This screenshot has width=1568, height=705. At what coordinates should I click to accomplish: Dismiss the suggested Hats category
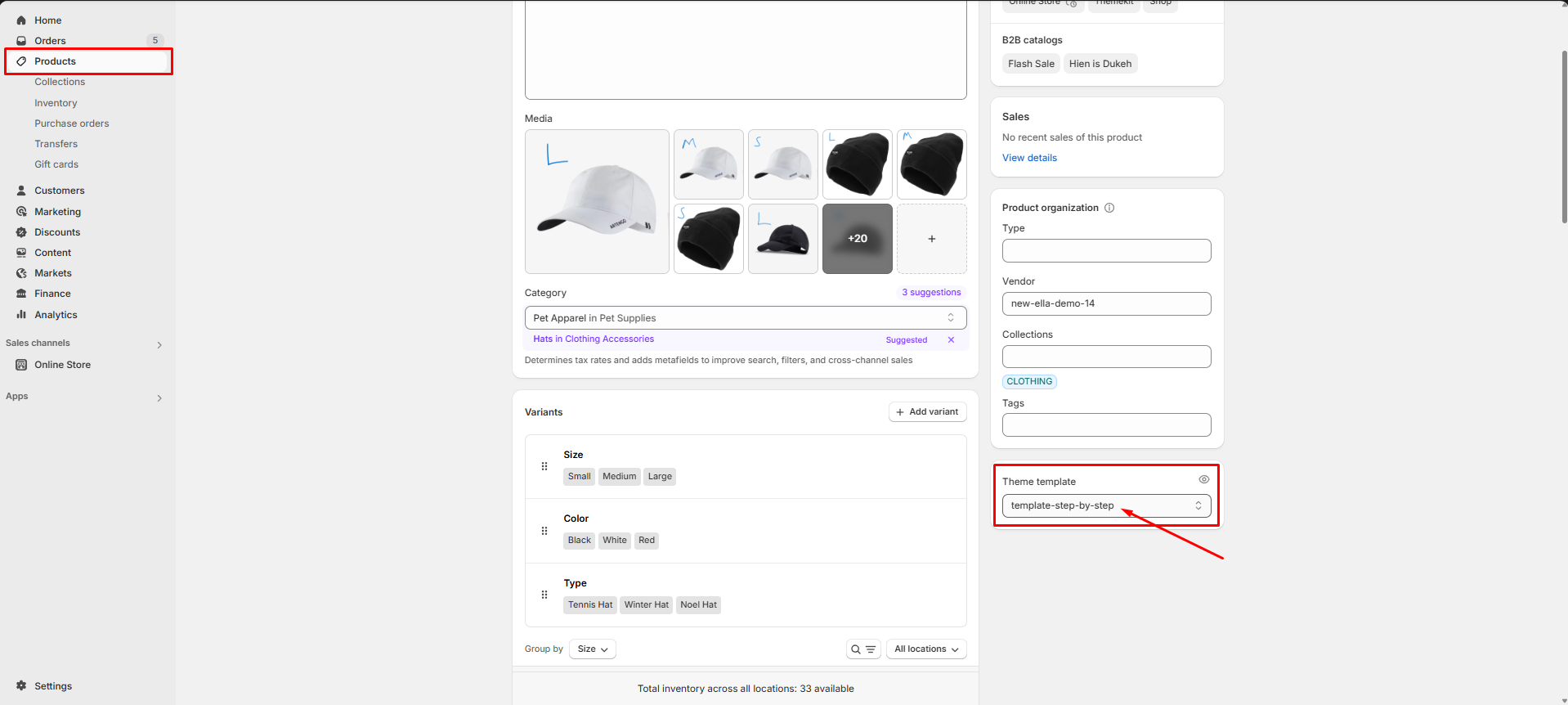(x=951, y=339)
